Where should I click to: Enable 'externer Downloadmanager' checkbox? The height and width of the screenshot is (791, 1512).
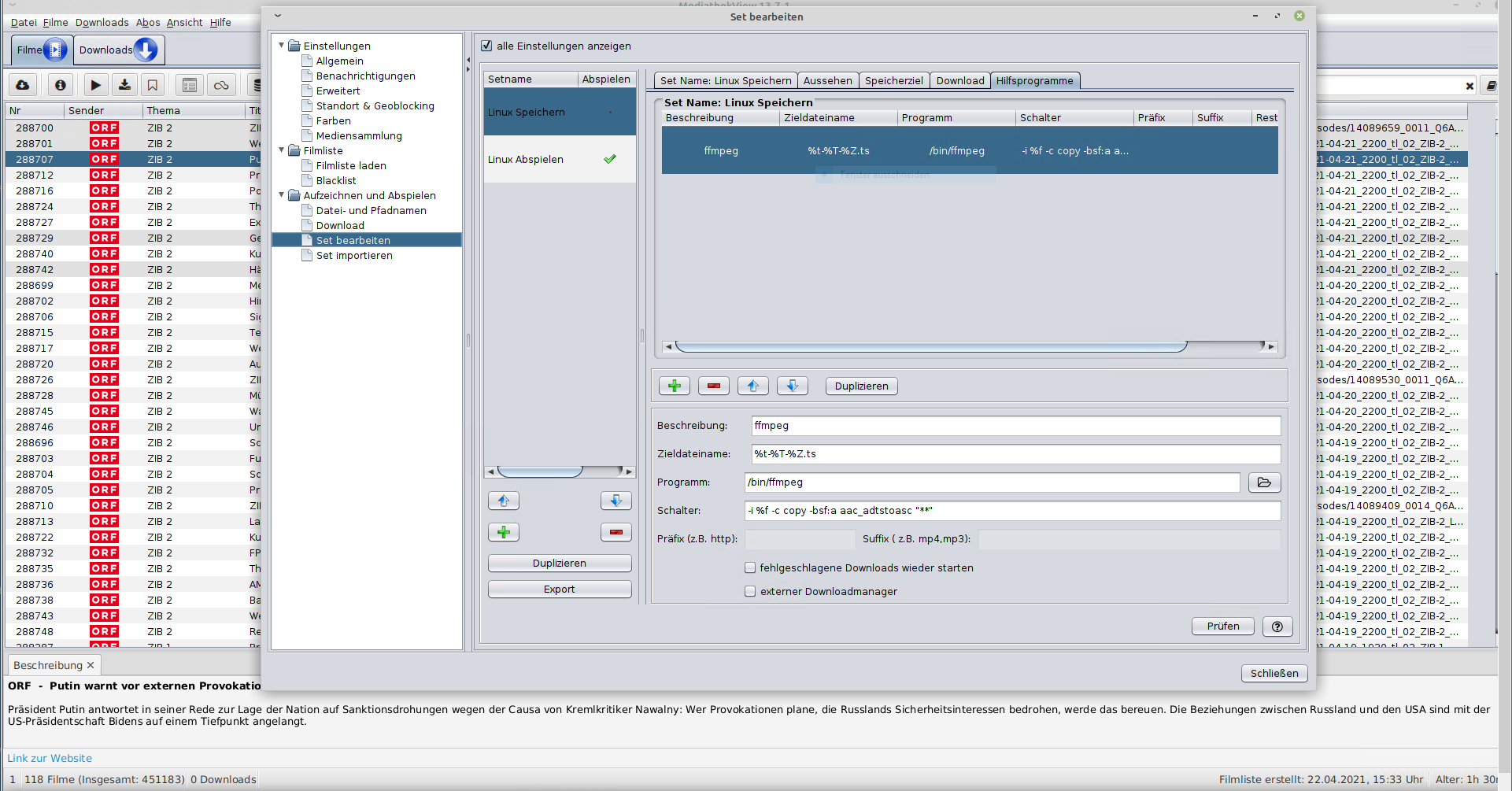click(x=750, y=591)
